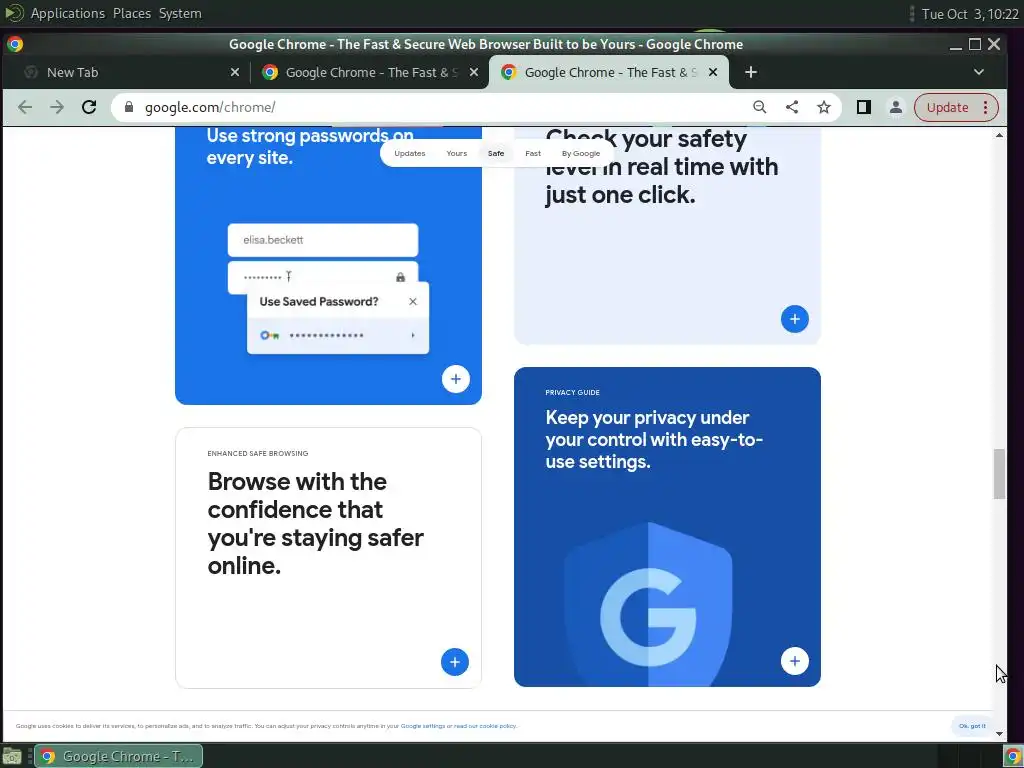Go back to the previous page
The width and height of the screenshot is (1024, 768).
25,107
